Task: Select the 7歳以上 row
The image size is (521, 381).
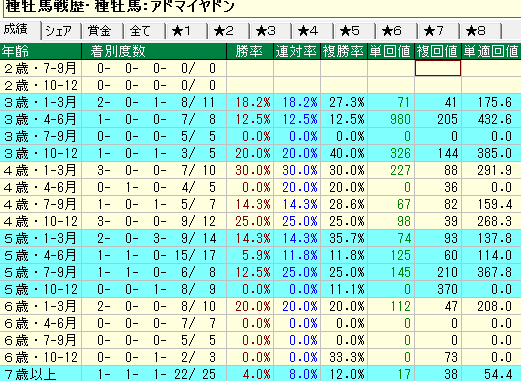Action: tap(260, 374)
